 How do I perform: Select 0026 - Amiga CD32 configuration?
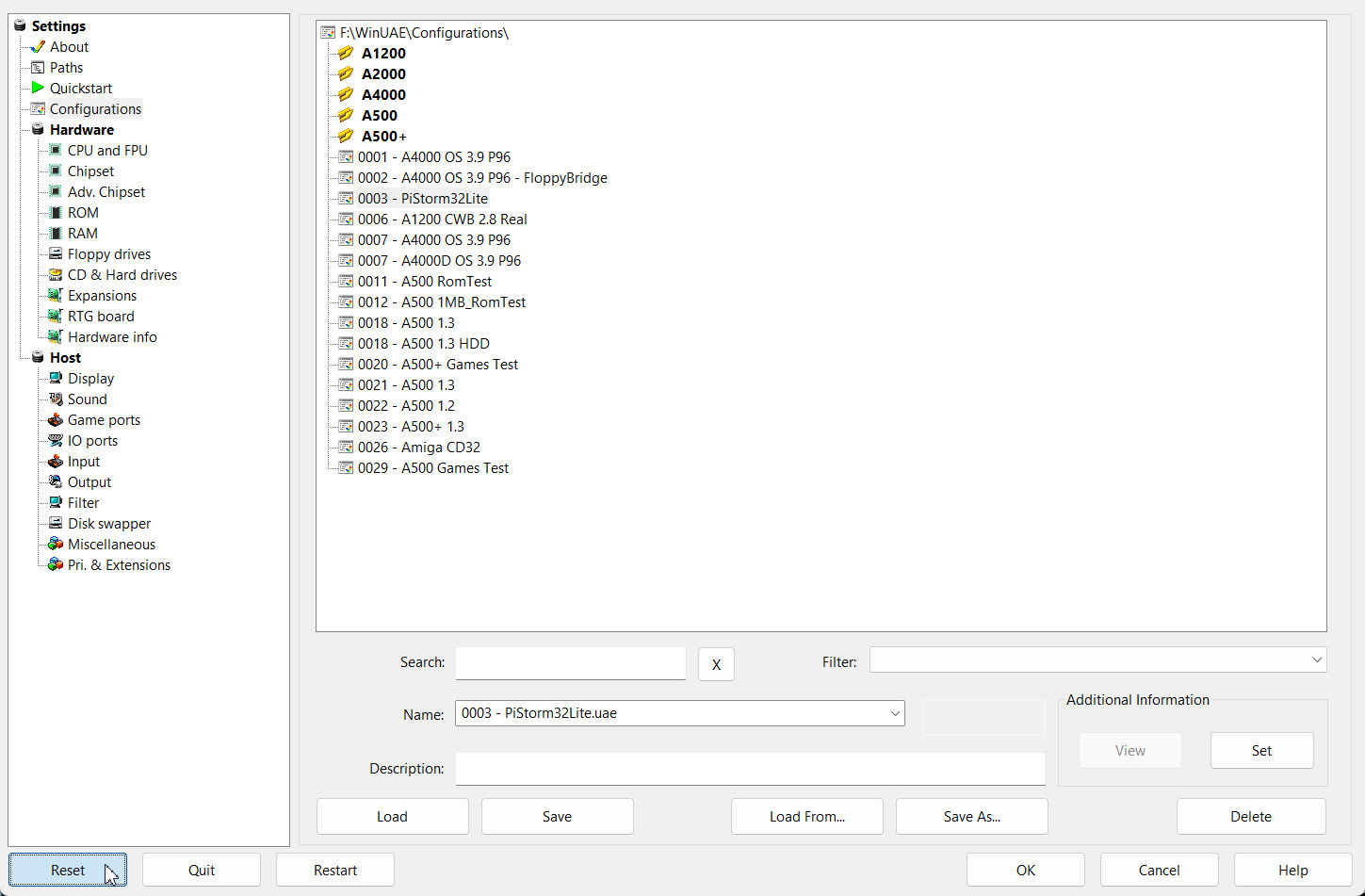tap(419, 448)
